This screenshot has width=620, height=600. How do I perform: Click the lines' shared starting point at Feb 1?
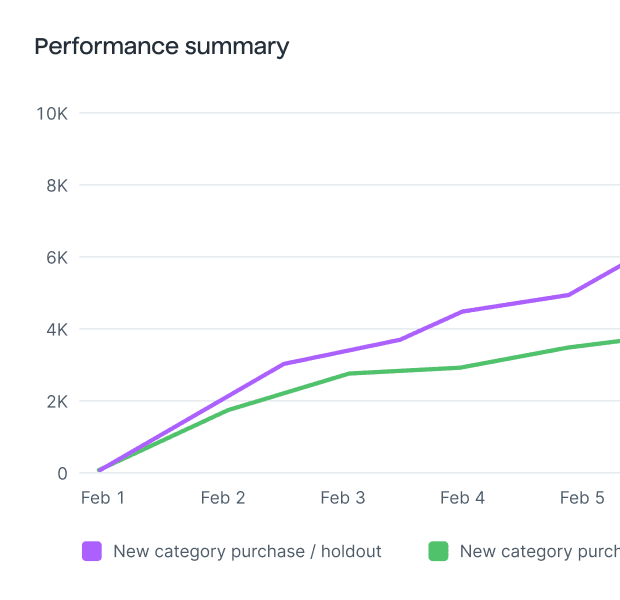pyautogui.click(x=100, y=469)
